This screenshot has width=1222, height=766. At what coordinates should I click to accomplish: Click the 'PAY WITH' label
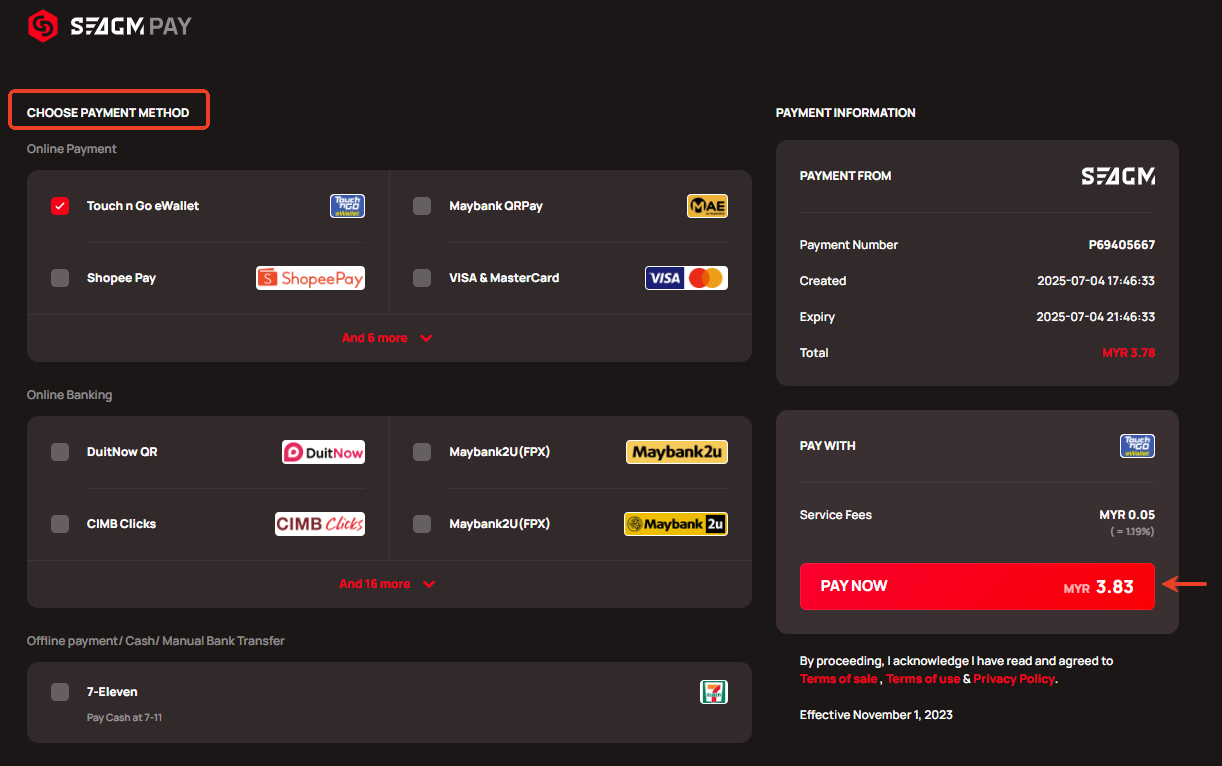828,446
